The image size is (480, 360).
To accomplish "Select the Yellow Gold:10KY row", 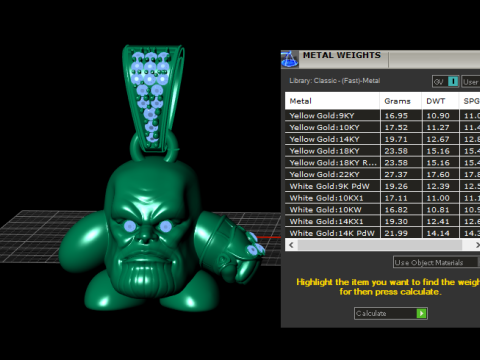I will pyautogui.click(x=383, y=127).
